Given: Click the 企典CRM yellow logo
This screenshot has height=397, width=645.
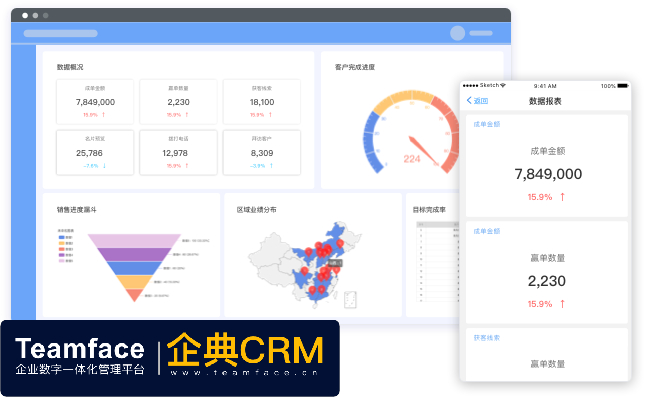Looking at the screenshot, I should pyautogui.click(x=245, y=349).
